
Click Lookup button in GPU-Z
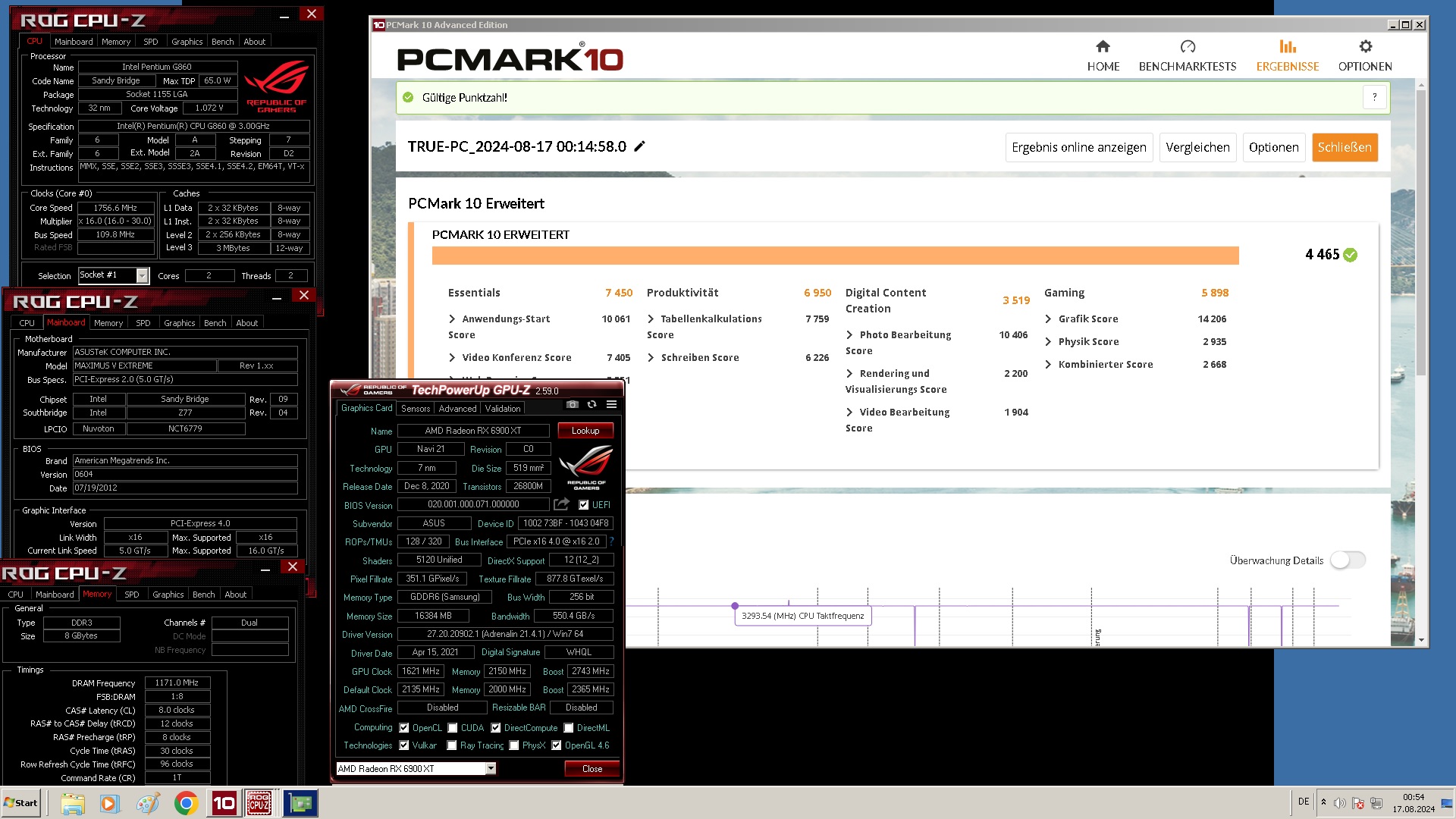click(585, 431)
